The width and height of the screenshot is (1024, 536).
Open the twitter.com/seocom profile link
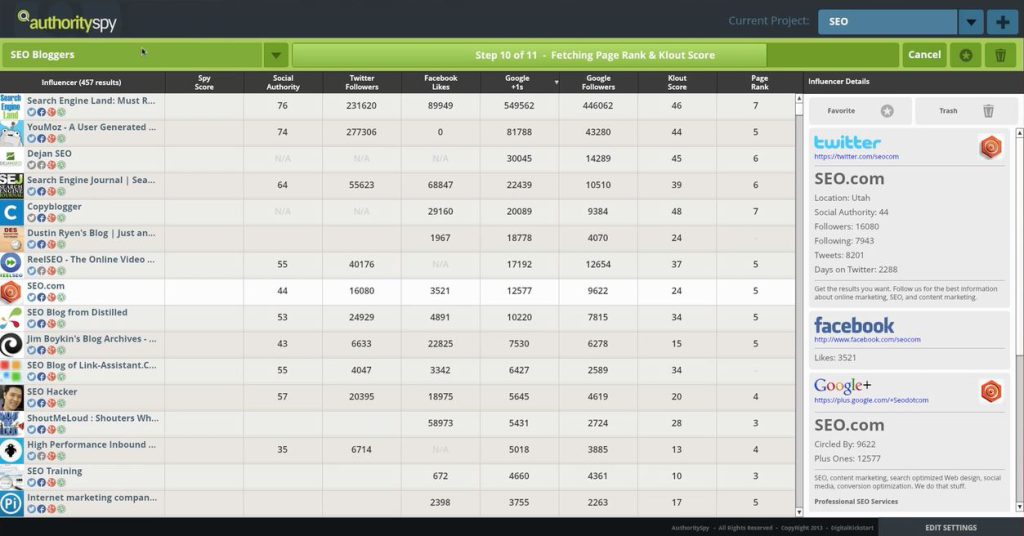(x=856, y=157)
